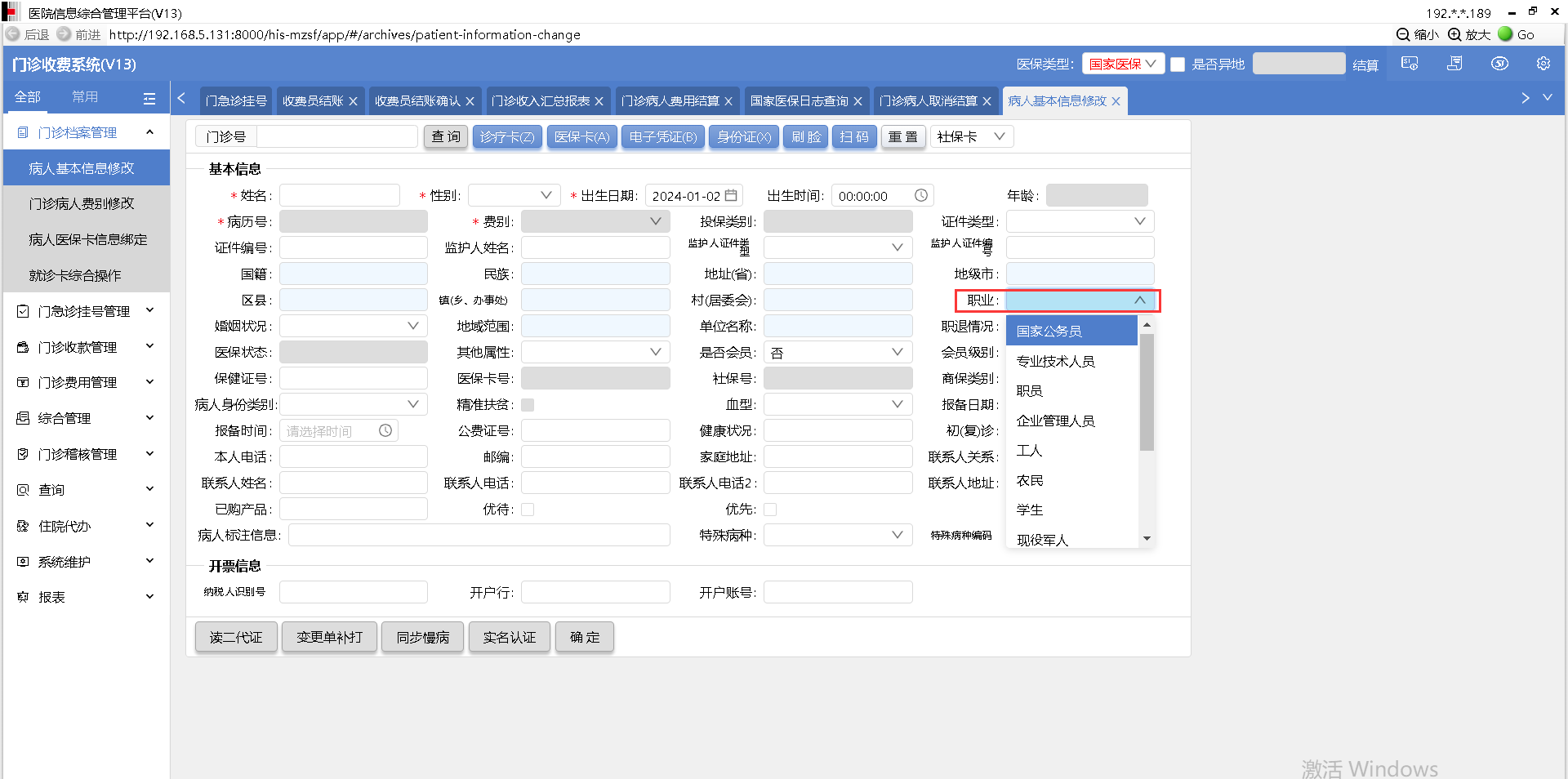This screenshot has height=779, width=1568.
Task: Click the clock icon in 出生时间 field
Action: [x=921, y=195]
